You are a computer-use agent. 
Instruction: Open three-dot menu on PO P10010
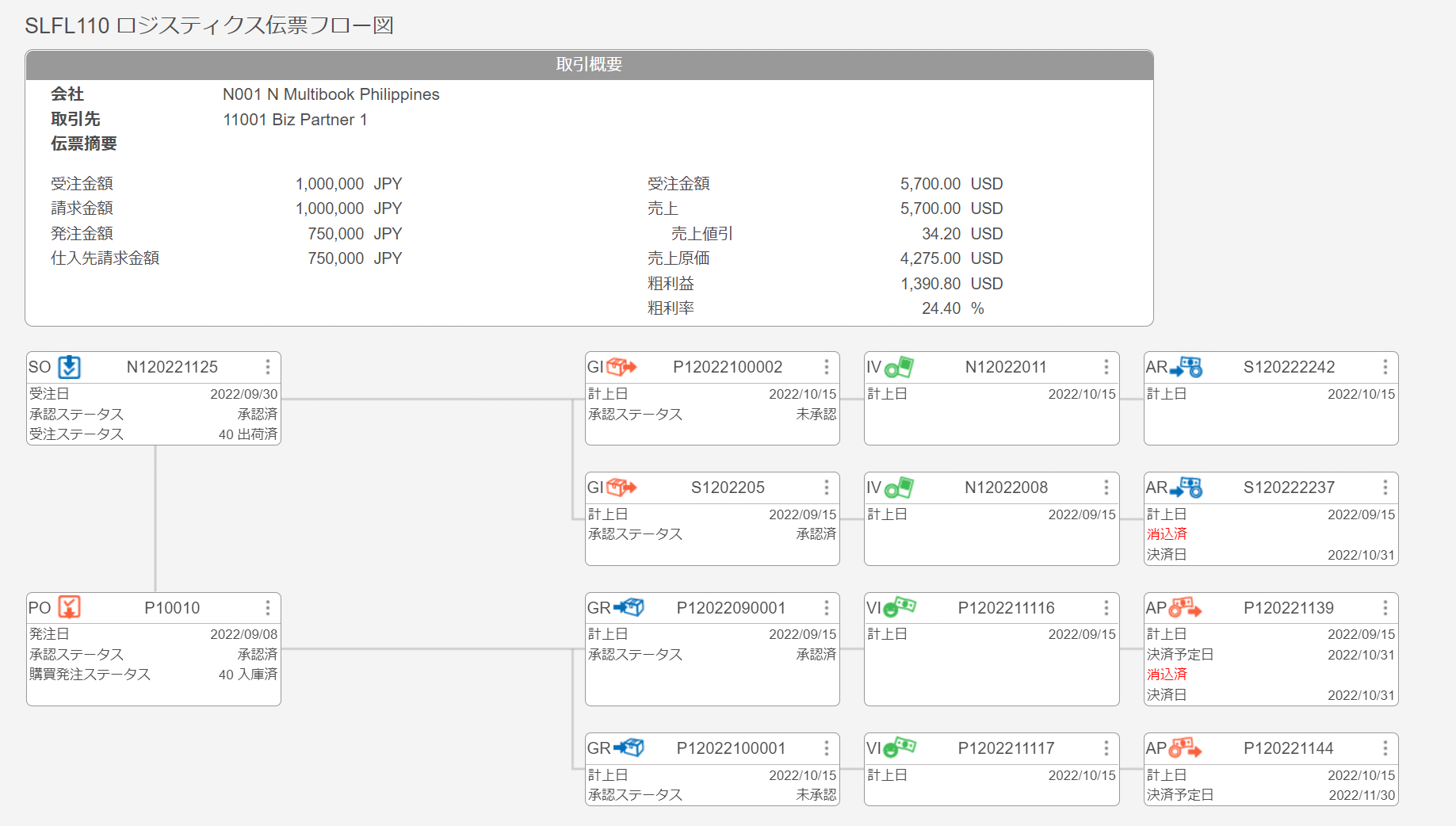268,608
